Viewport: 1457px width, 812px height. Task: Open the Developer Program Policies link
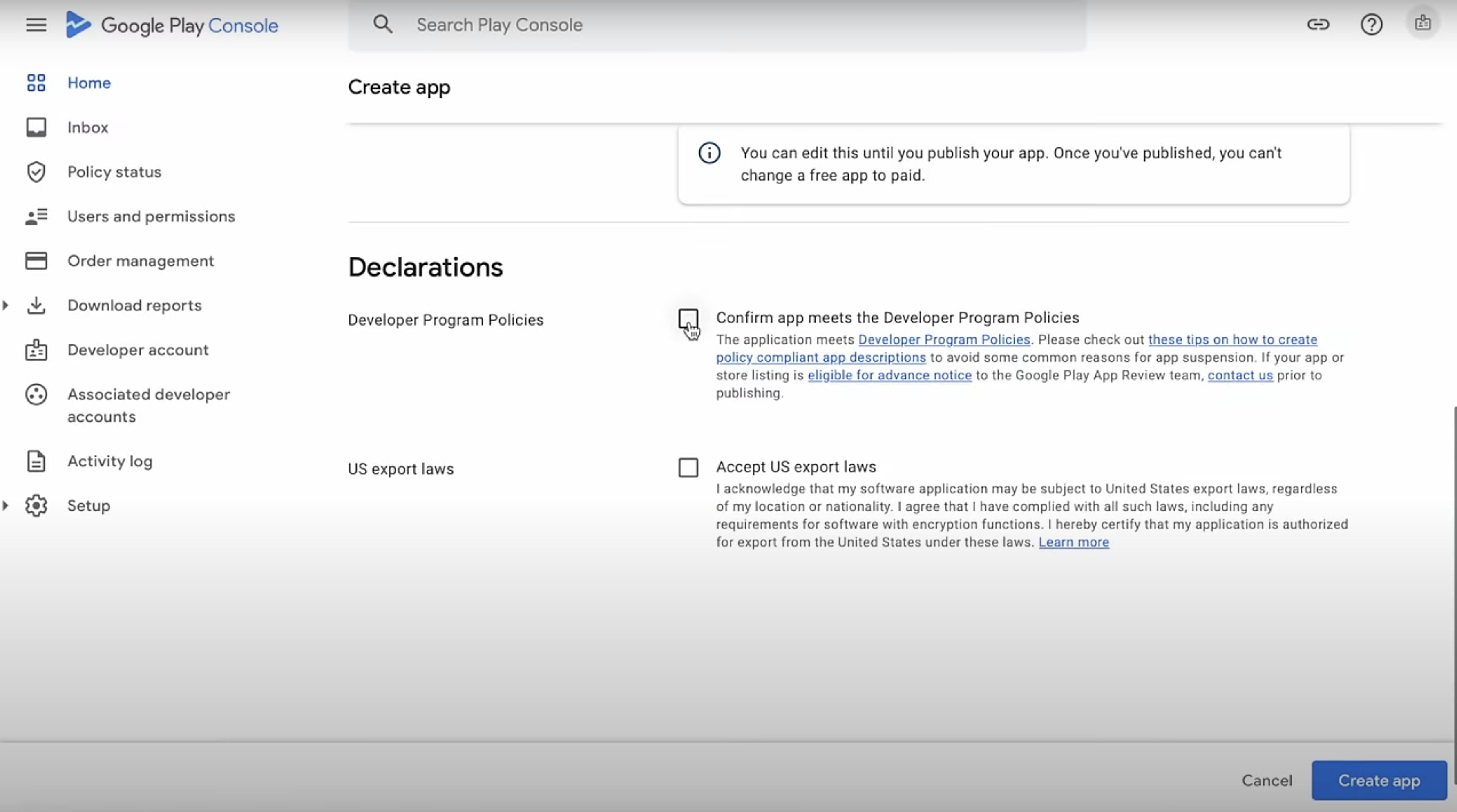944,340
